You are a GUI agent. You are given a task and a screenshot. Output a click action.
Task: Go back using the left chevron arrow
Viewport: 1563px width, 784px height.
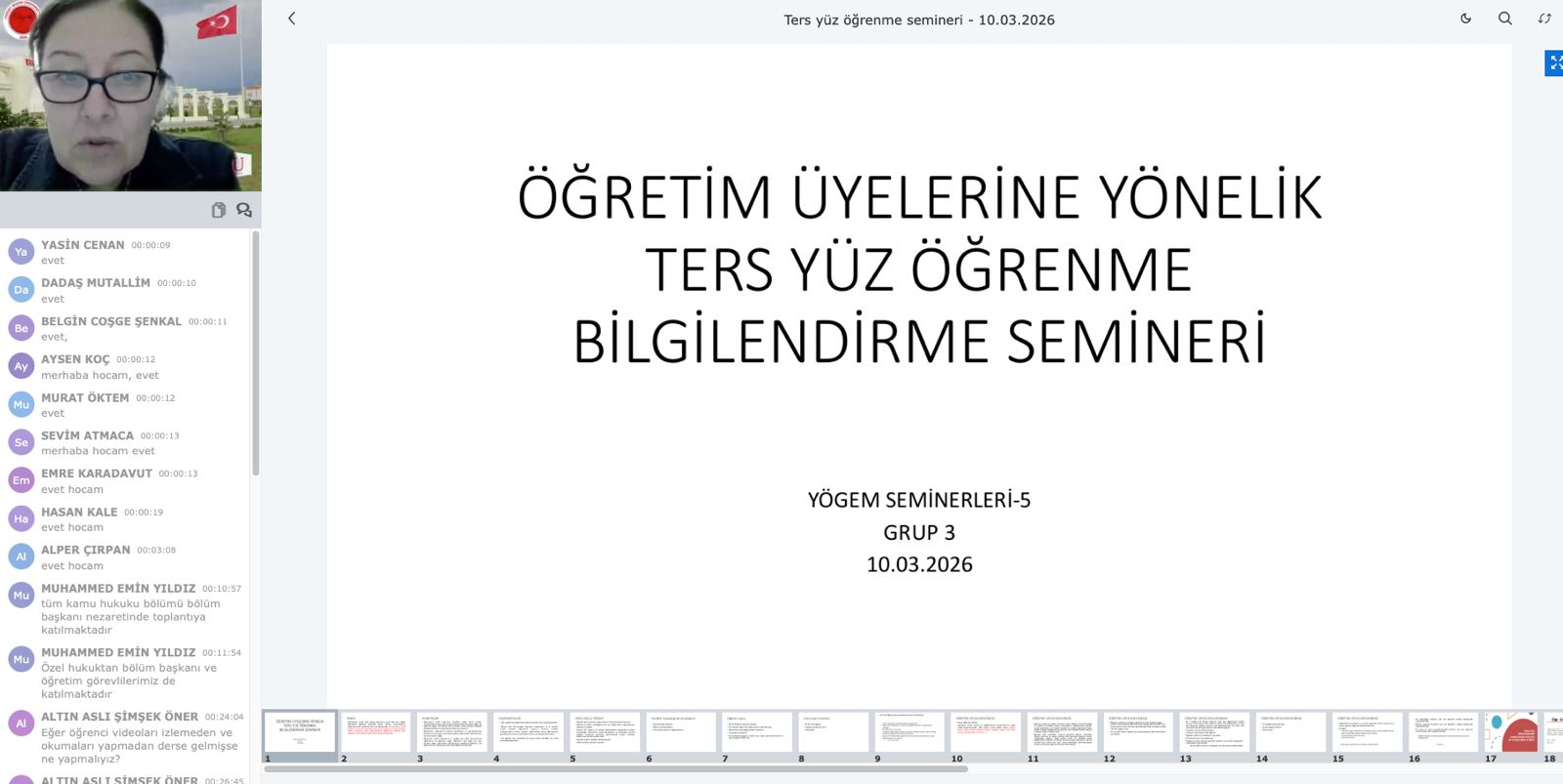pyautogui.click(x=291, y=19)
